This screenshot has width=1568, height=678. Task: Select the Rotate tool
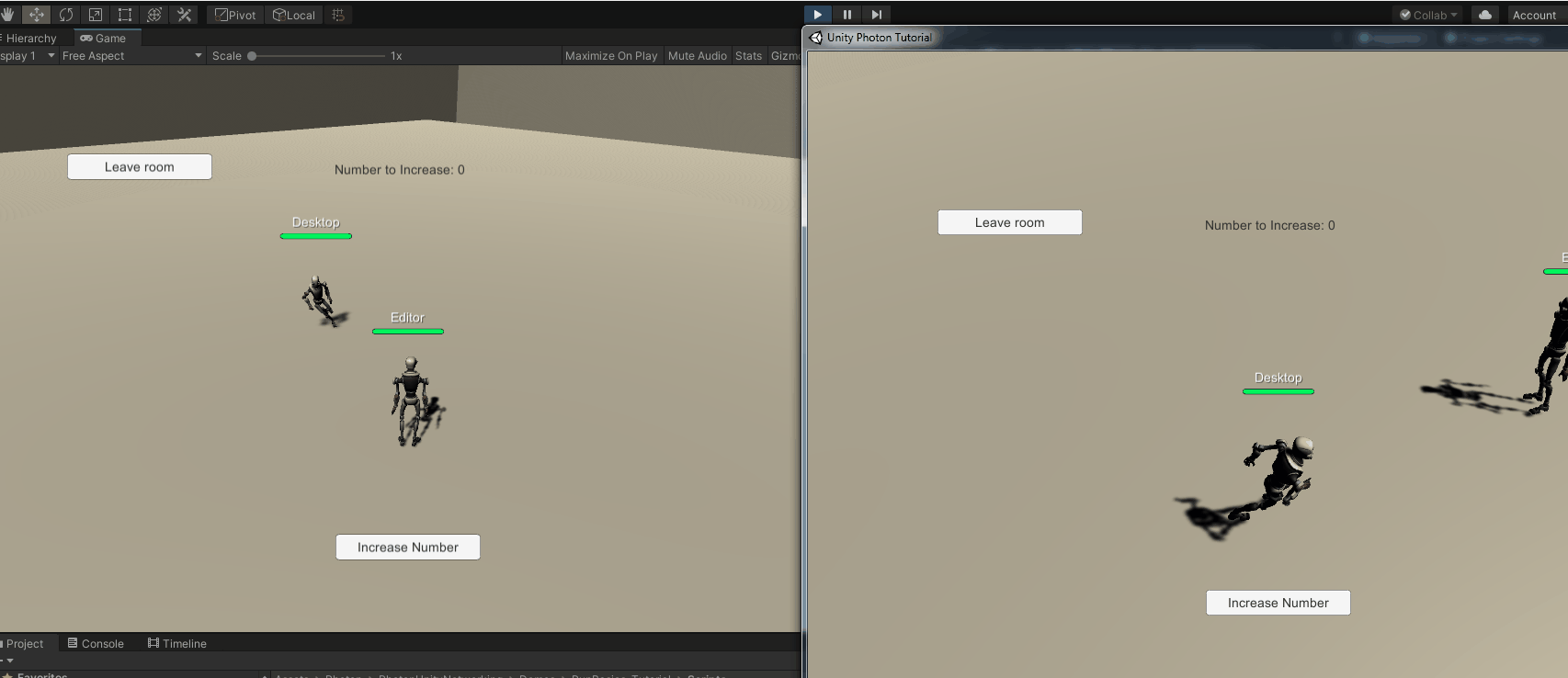click(x=65, y=15)
